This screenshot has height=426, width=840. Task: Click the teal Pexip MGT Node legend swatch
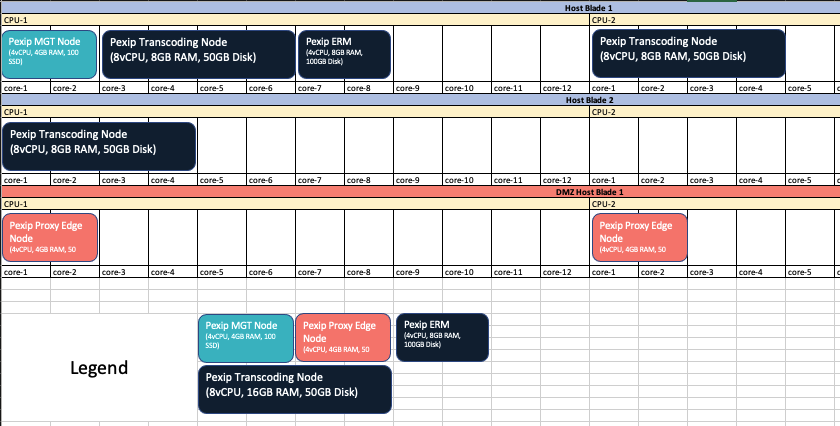pos(246,338)
